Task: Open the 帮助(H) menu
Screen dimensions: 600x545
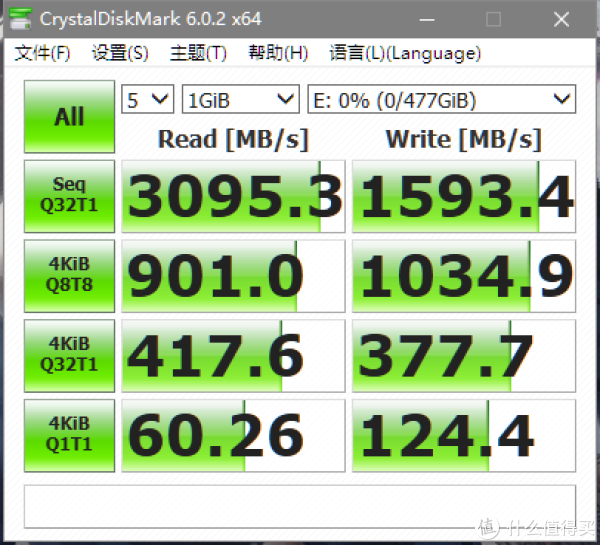Action: pyautogui.click(x=278, y=53)
